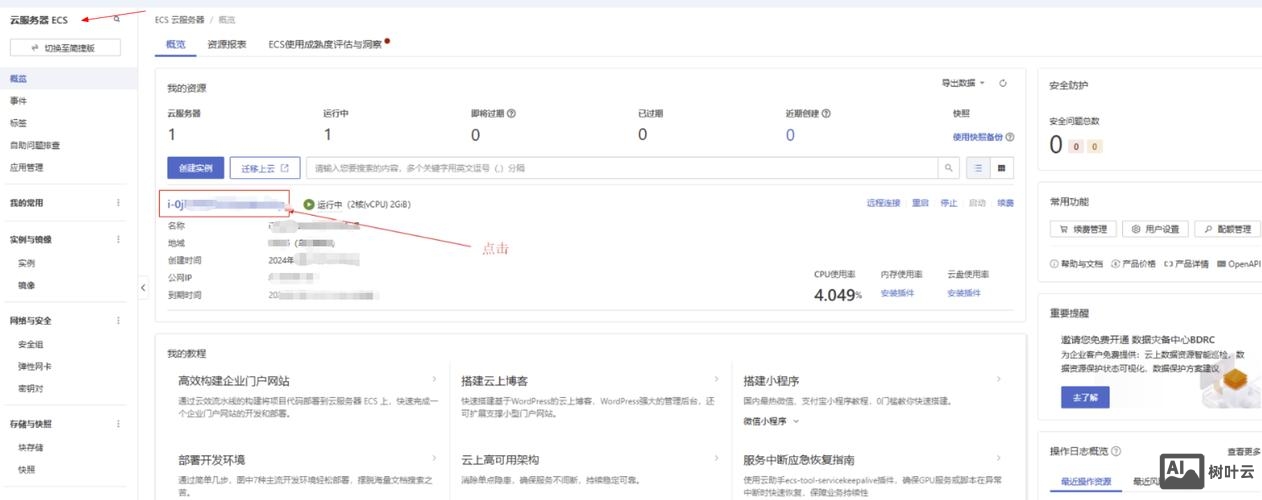Click the 用户设置 button
The width and height of the screenshot is (1262, 500).
coord(1156,229)
